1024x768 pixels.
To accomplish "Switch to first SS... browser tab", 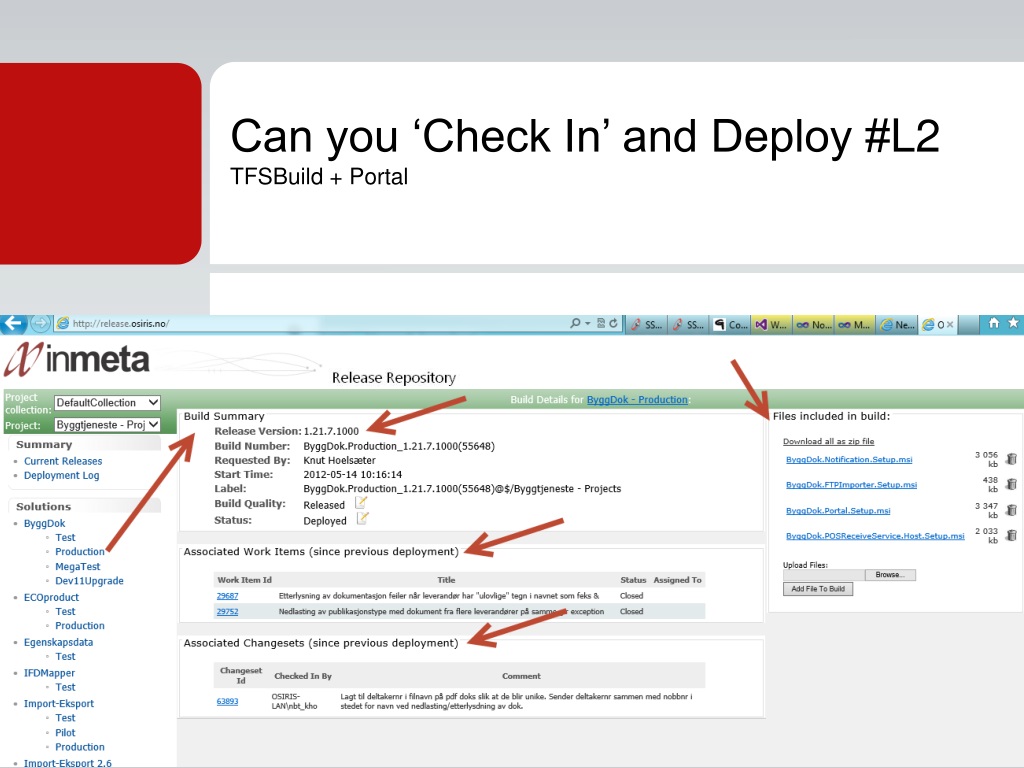I will tap(647, 325).
